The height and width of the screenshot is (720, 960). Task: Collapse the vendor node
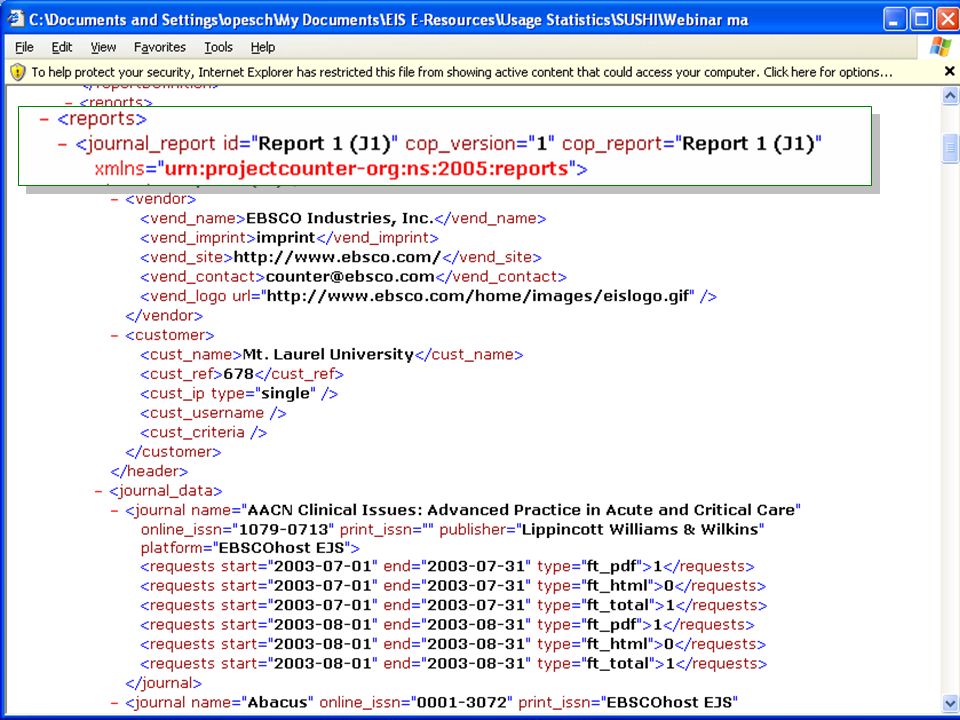point(114,200)
